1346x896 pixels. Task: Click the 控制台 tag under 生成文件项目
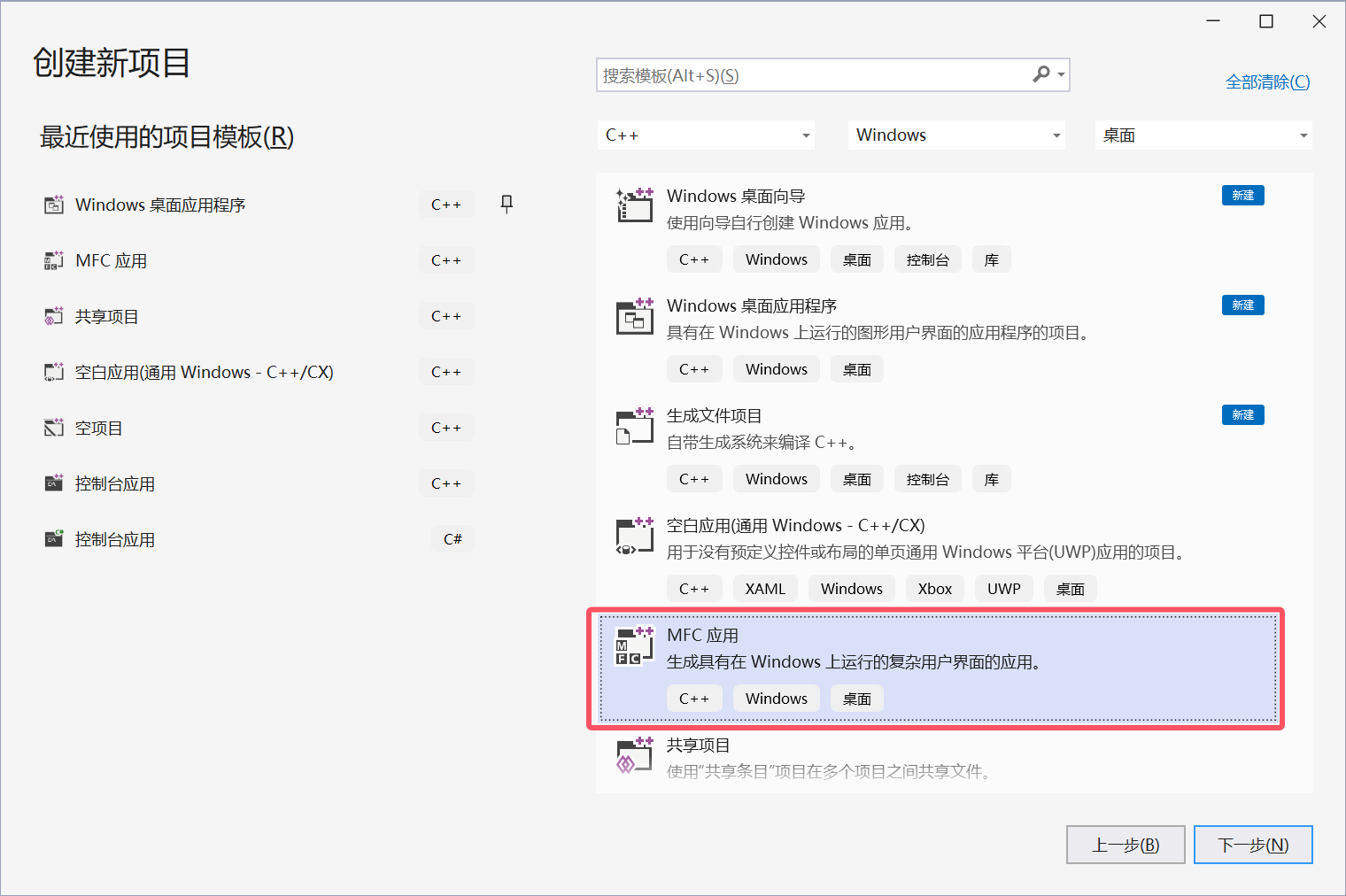(x=928, y=479)
